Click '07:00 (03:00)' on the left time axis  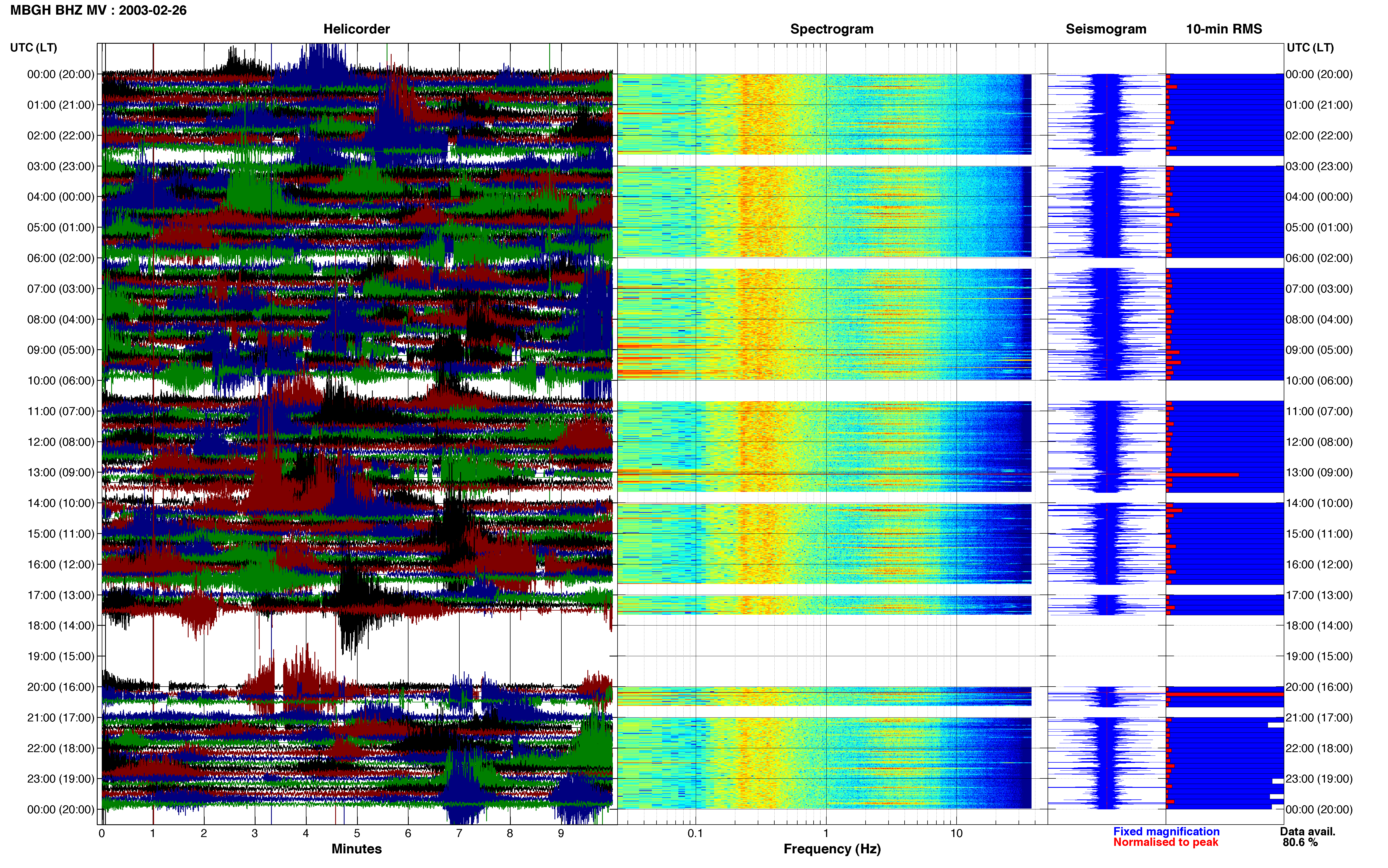pyautogui.click(x=61, y=289)
